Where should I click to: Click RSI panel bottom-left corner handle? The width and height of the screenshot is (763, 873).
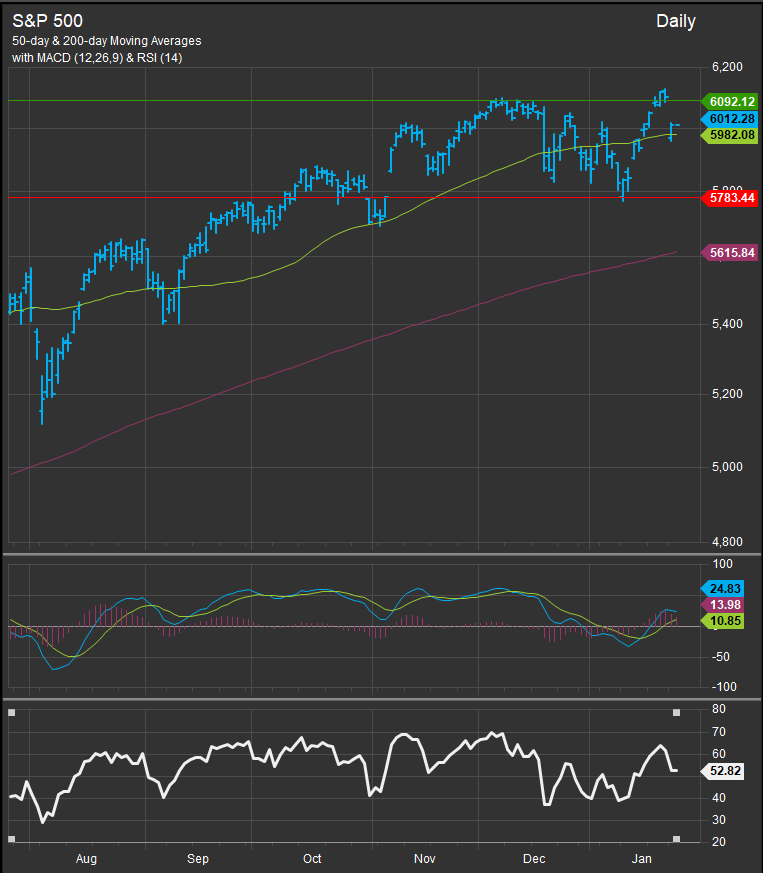(x=12, y=839)
